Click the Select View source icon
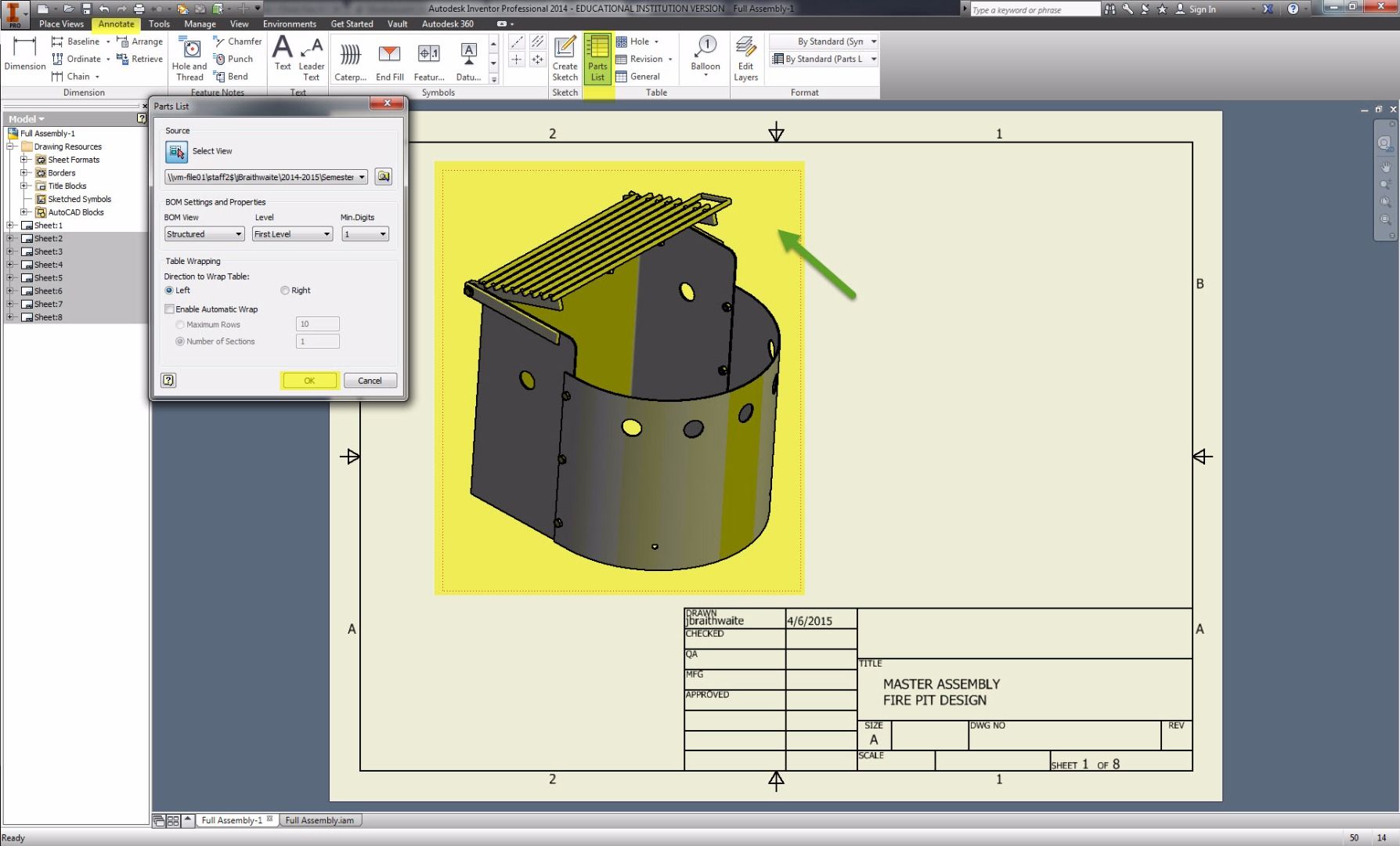This screenshot has height=846, width=1400. [176, 151]
